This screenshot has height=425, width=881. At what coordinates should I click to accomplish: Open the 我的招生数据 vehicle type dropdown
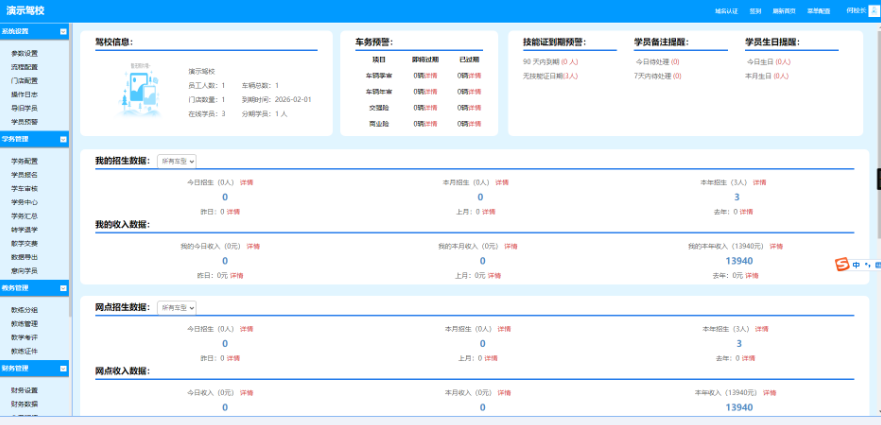(x=177, y=161)
